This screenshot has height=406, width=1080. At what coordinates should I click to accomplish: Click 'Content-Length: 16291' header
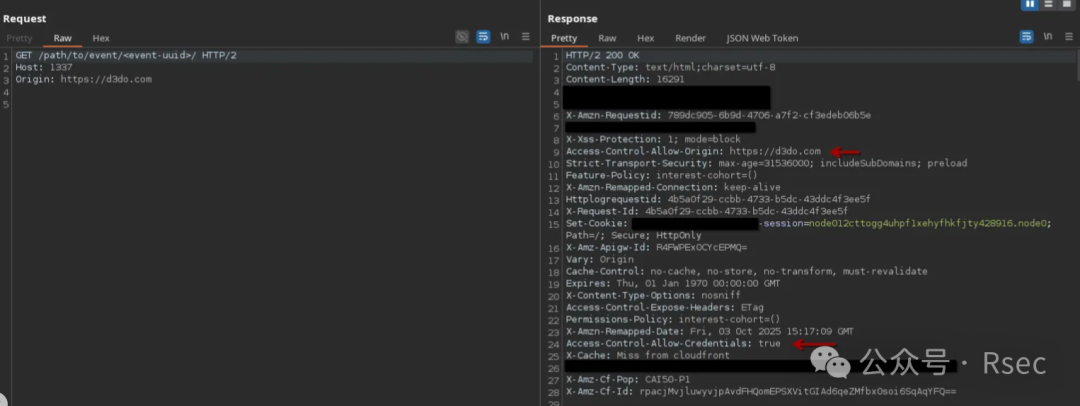[625, 79]
